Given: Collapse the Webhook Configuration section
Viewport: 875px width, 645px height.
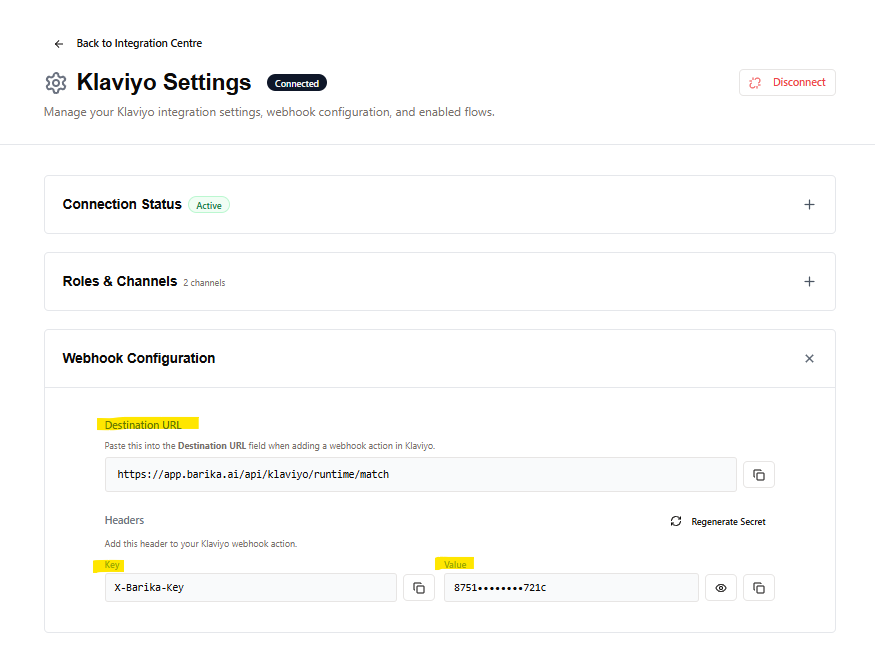Looking at the screenshot, I should click(809, 359).
